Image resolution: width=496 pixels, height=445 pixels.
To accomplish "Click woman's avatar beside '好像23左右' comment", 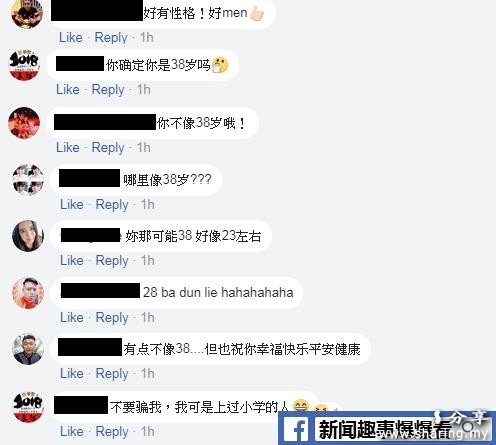I will pyautogui.click(x=28, y=236).
